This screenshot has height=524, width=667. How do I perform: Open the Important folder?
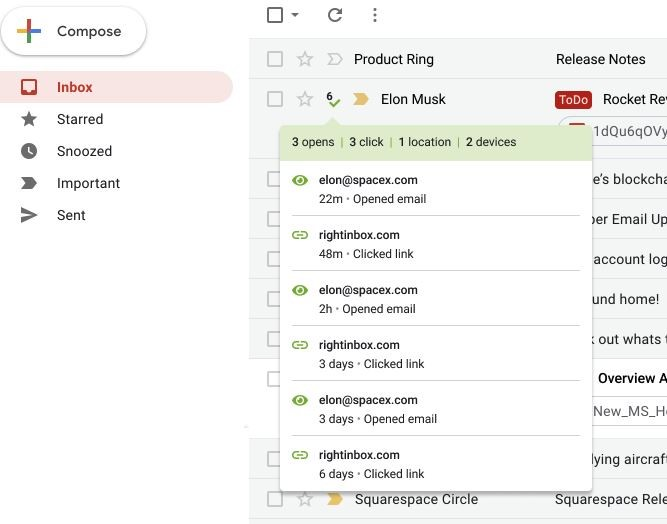point(88,183)
